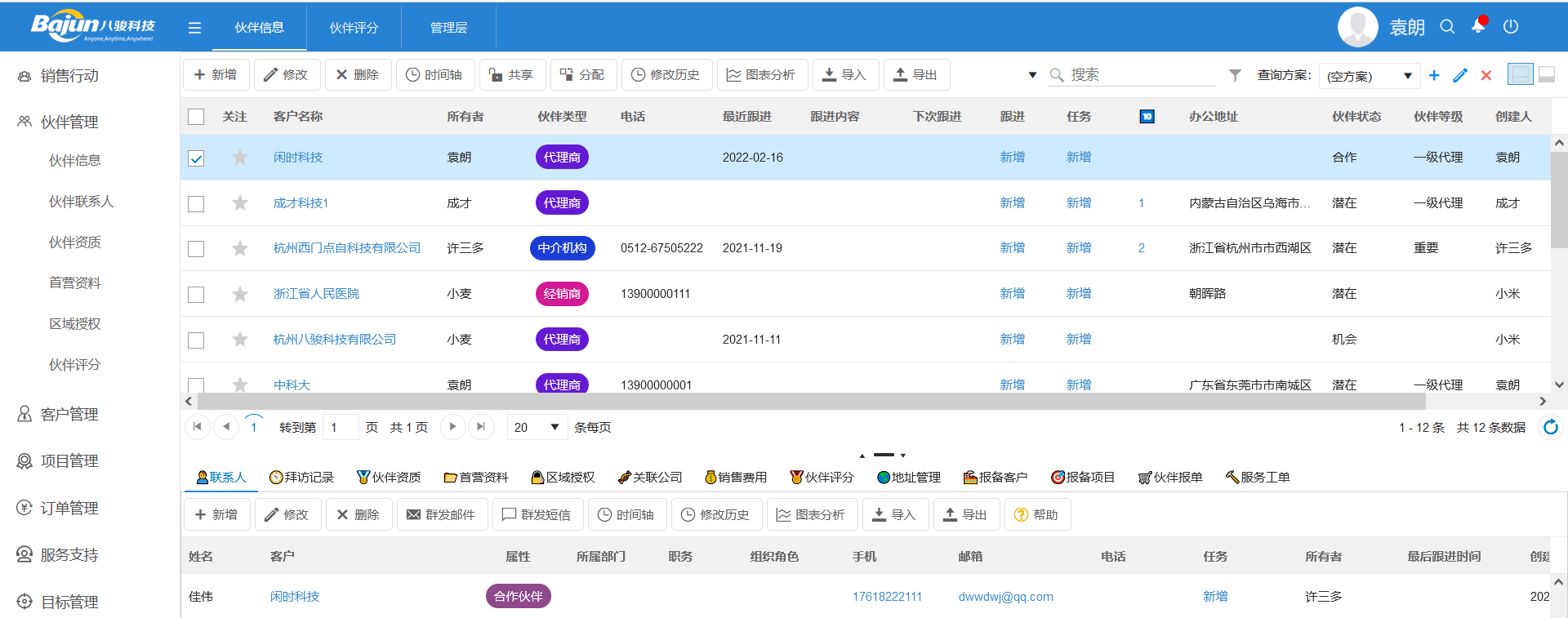Tick the 浙江省人民医院 row checkbox
Image resolution: width=1568 pixels, height=618 pixels.
196,295
